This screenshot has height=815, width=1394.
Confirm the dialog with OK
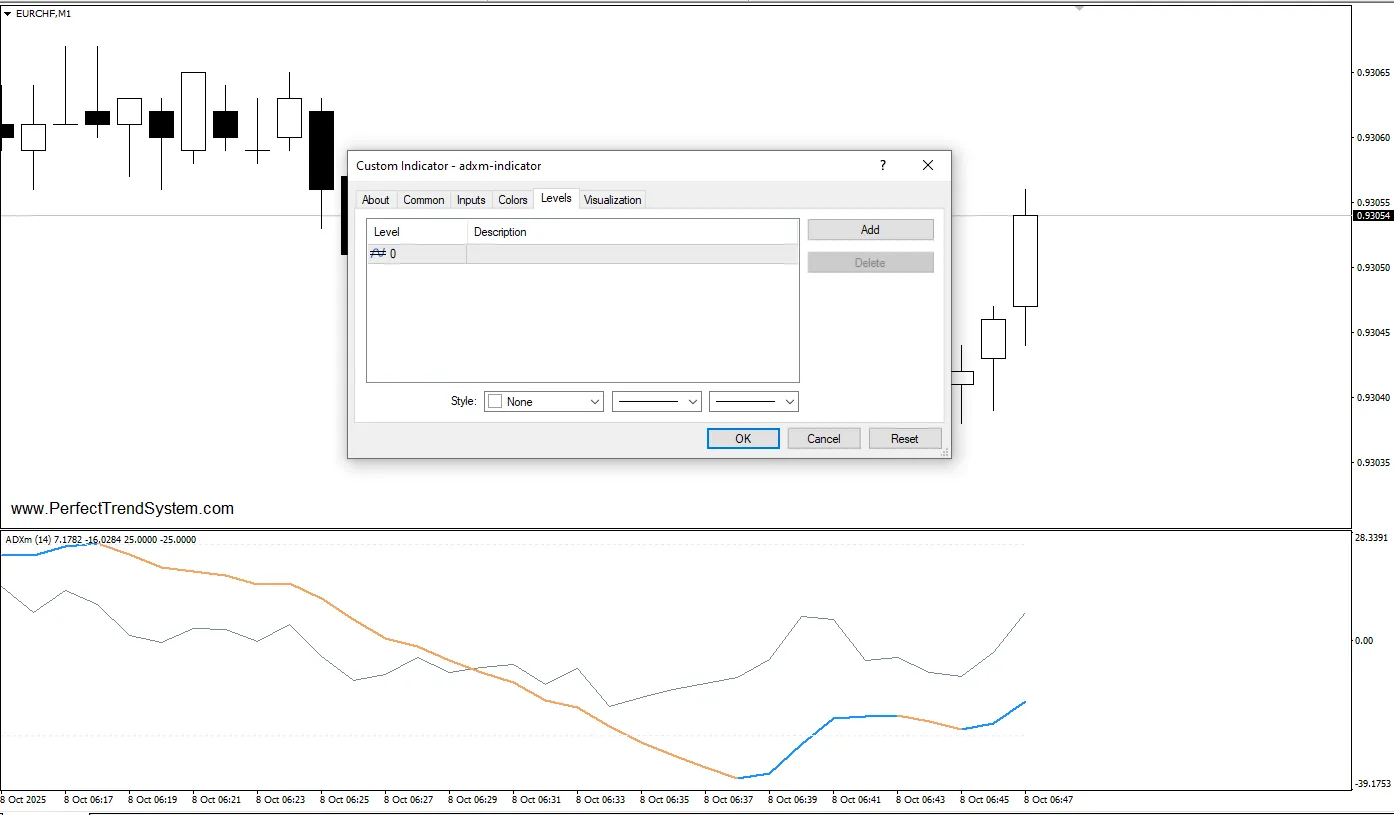[743, 439]
